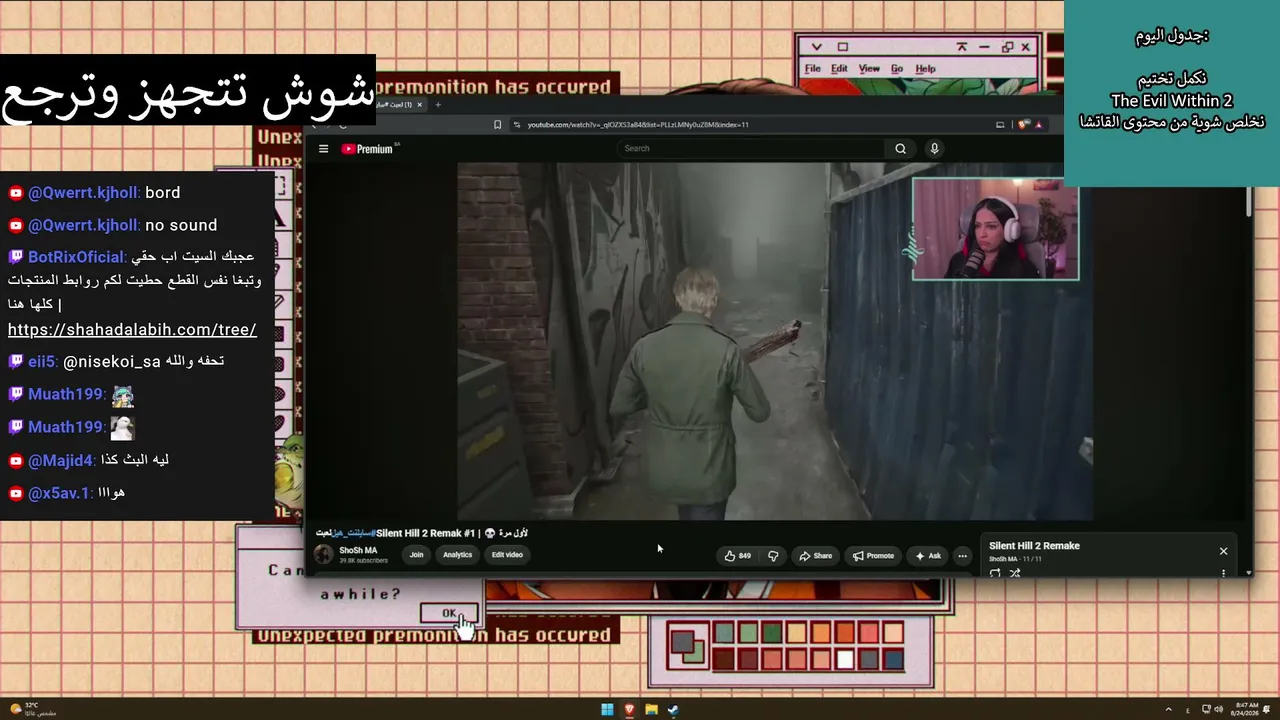Toggle loop playlist icon
Image resolution: width=1280 pixels, height=720 pixels.
coord(995,573)
